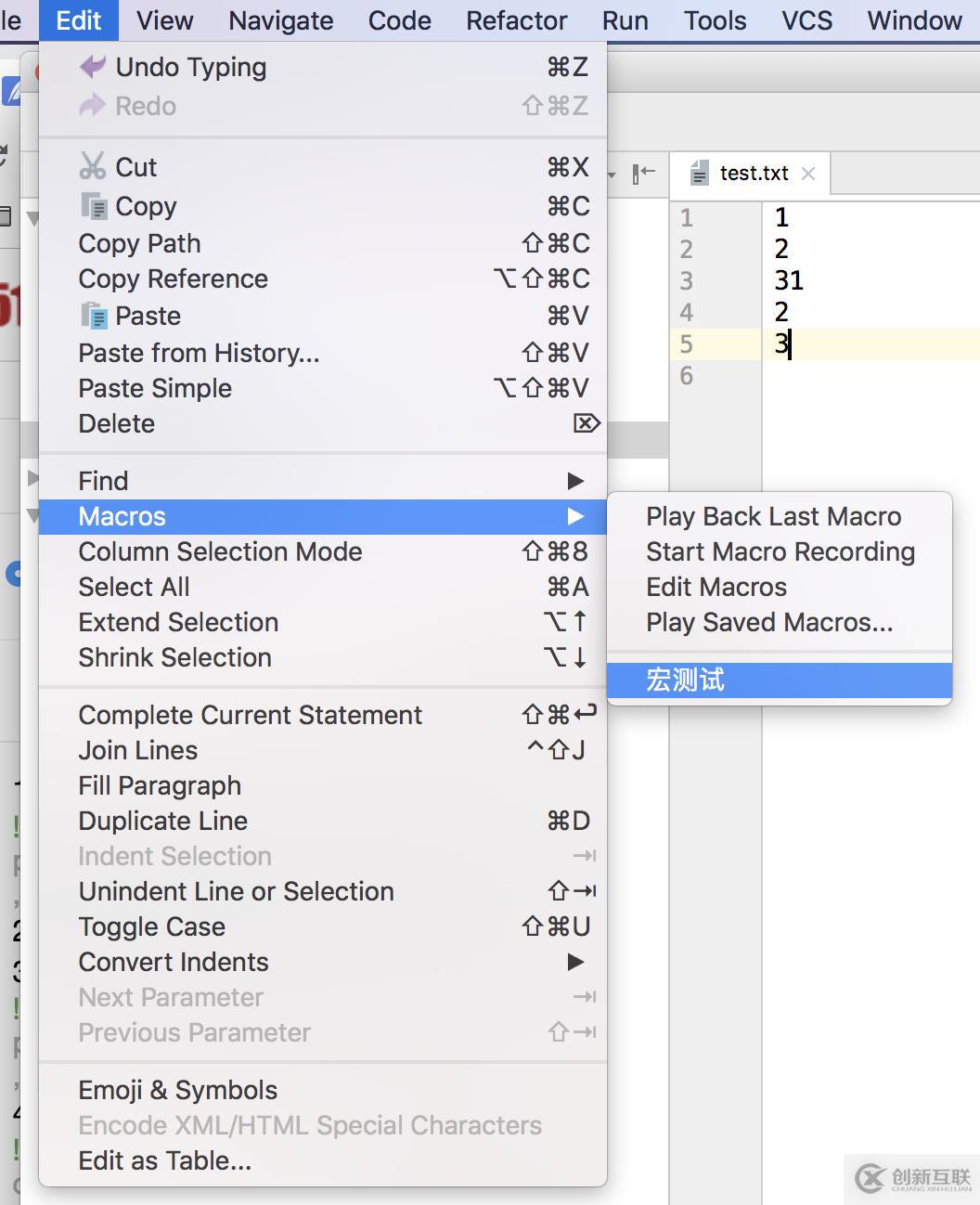
Task: Open the Navigate menu
Action: pyautogui.click(x=280, y=20)
